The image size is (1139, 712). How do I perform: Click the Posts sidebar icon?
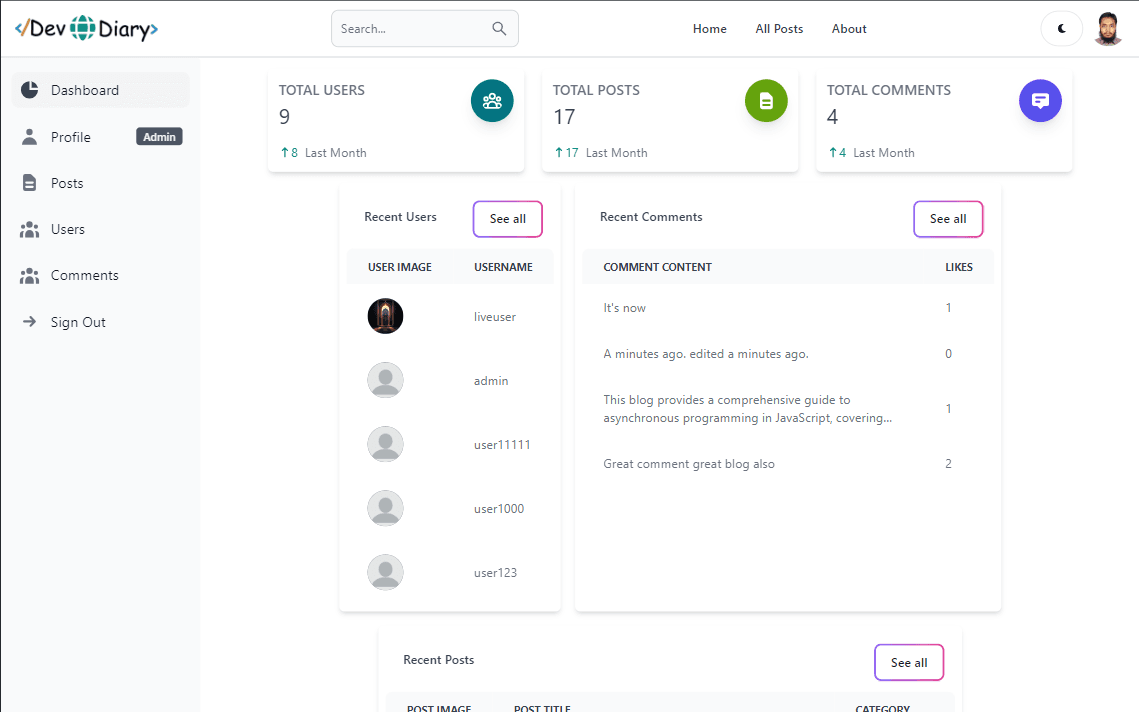(30, 183)
